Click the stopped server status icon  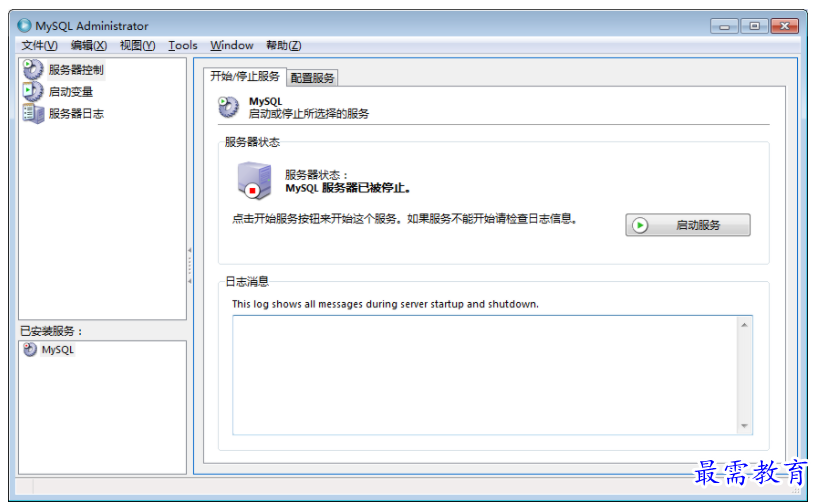tap(254, 181)
